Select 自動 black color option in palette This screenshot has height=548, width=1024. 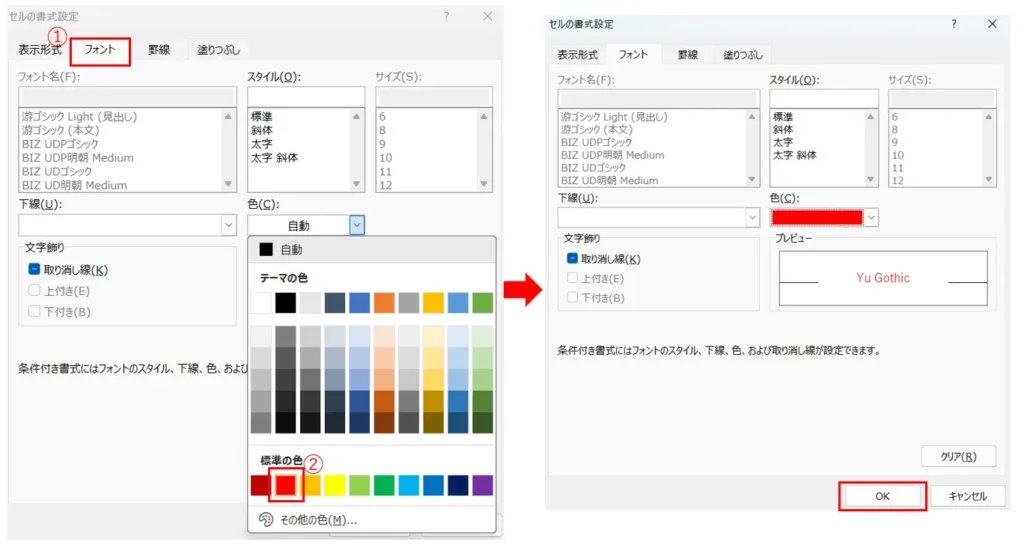tap(372, 250)
